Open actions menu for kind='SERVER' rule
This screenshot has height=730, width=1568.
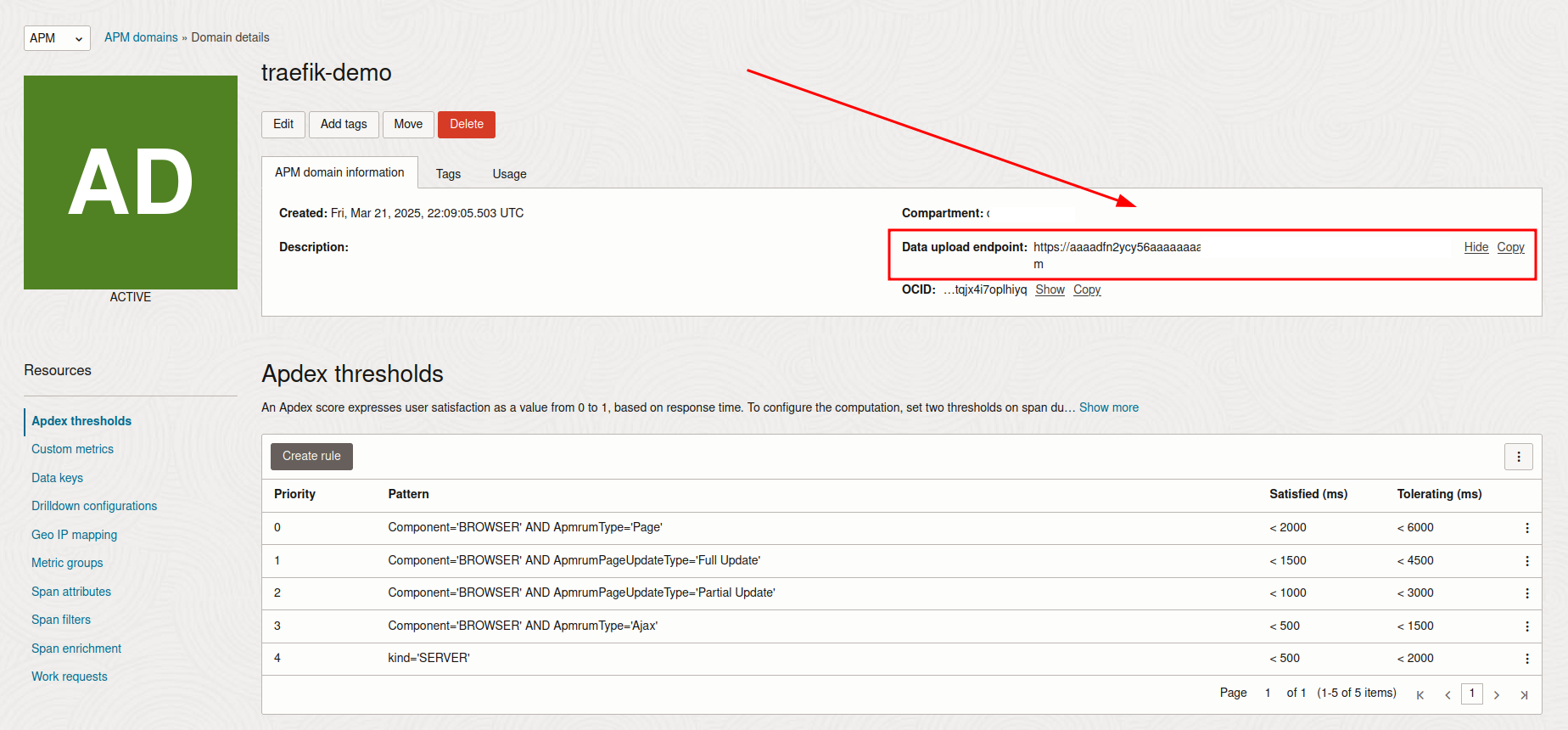1526,659
